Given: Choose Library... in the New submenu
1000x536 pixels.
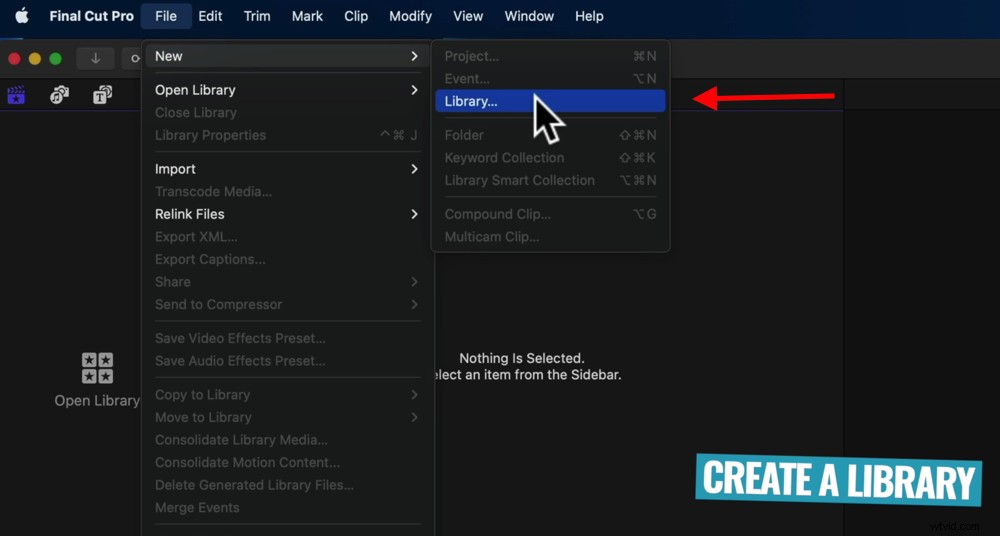Looking at the screenshot, I should point(550,101).
